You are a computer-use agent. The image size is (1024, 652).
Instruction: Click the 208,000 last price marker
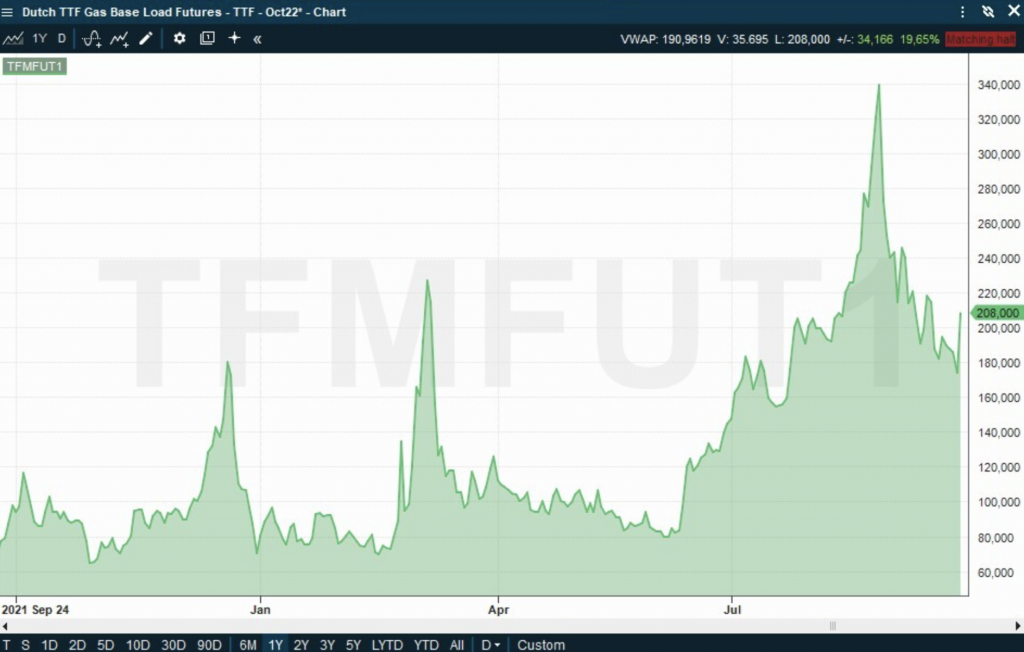pos(997,313)
